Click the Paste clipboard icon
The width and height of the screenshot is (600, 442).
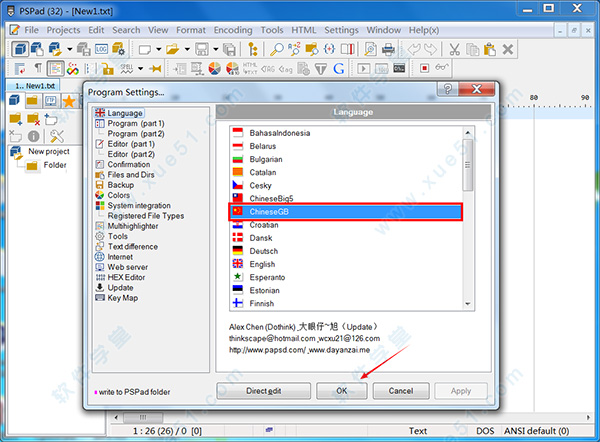point(490,49)
